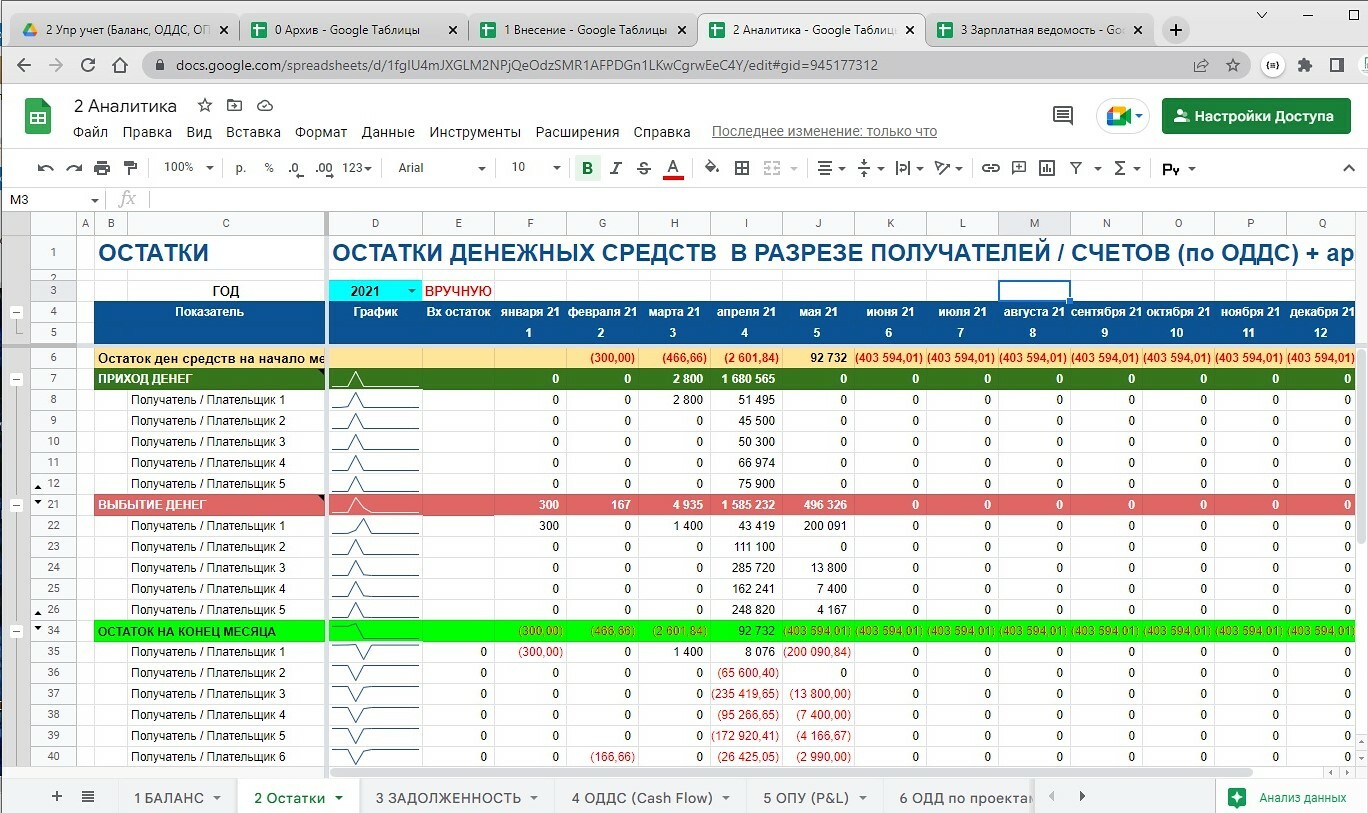The width and height of the screenshot is (1368, 813).
Task: Undo the last action in toolbar
Action: (x=46, y=168)
